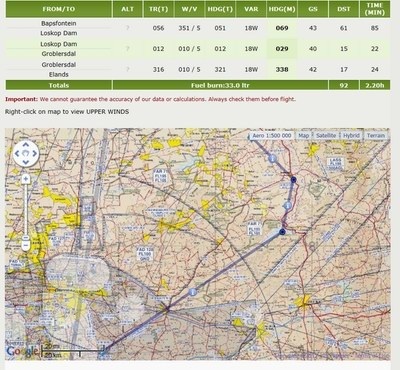
Task: Open info marker on Bapsfontein–Loskop Dam leg
Action: pyautogui.click(x=193, y=292)
